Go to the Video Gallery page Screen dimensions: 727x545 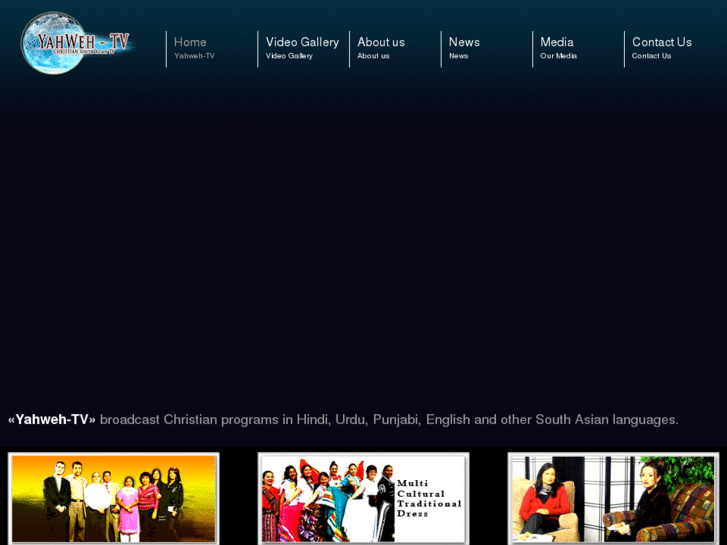point(302,48)
